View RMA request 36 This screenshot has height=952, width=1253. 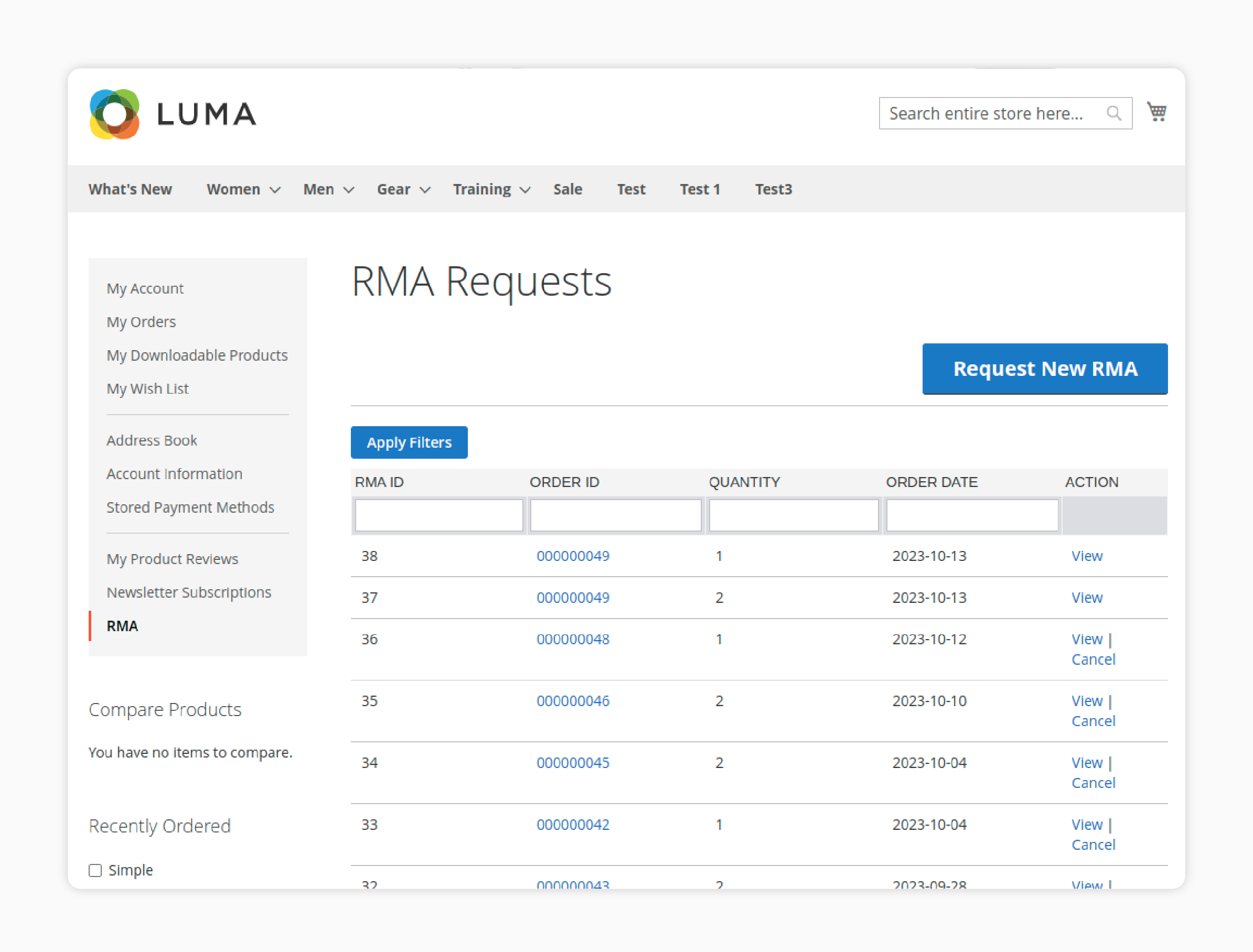pyautogui.click(x=1087, y=639)
